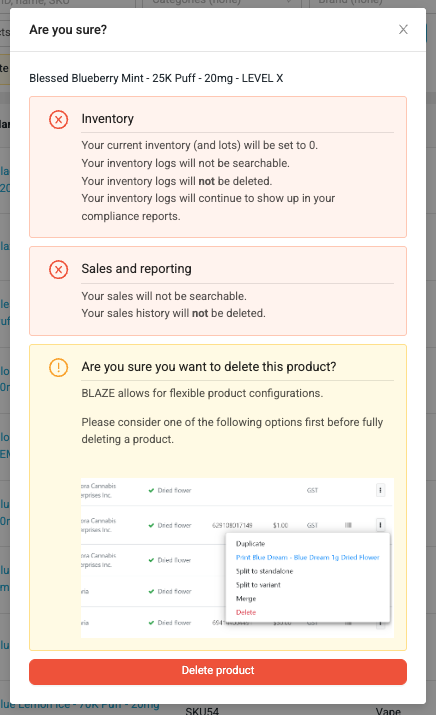This screenshot has height=715, width=436.
Task: Select Duplicate in the example menu
Action: [x=250, y=544]
